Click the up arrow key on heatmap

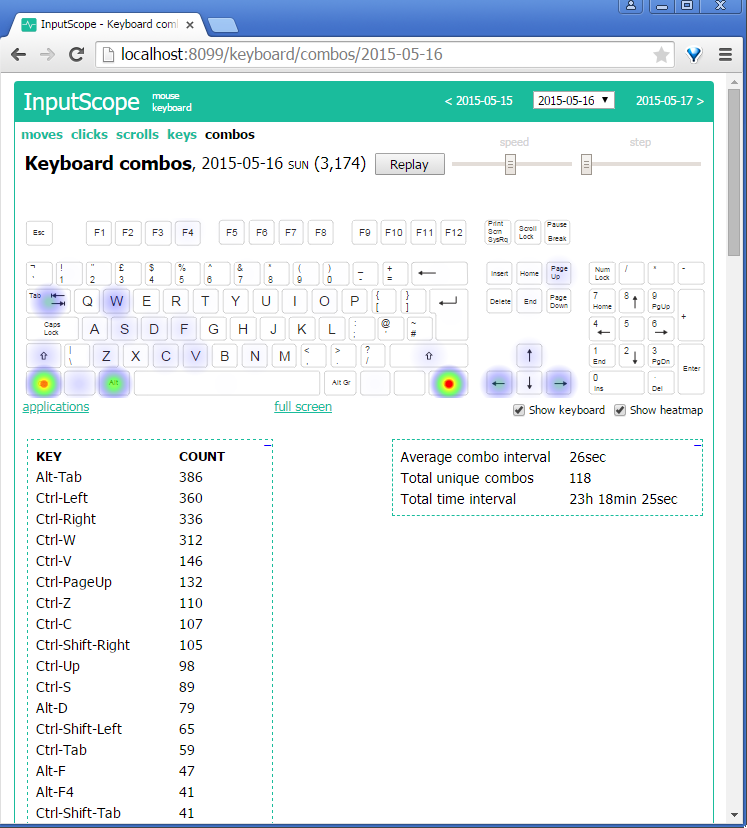point(529,355)
